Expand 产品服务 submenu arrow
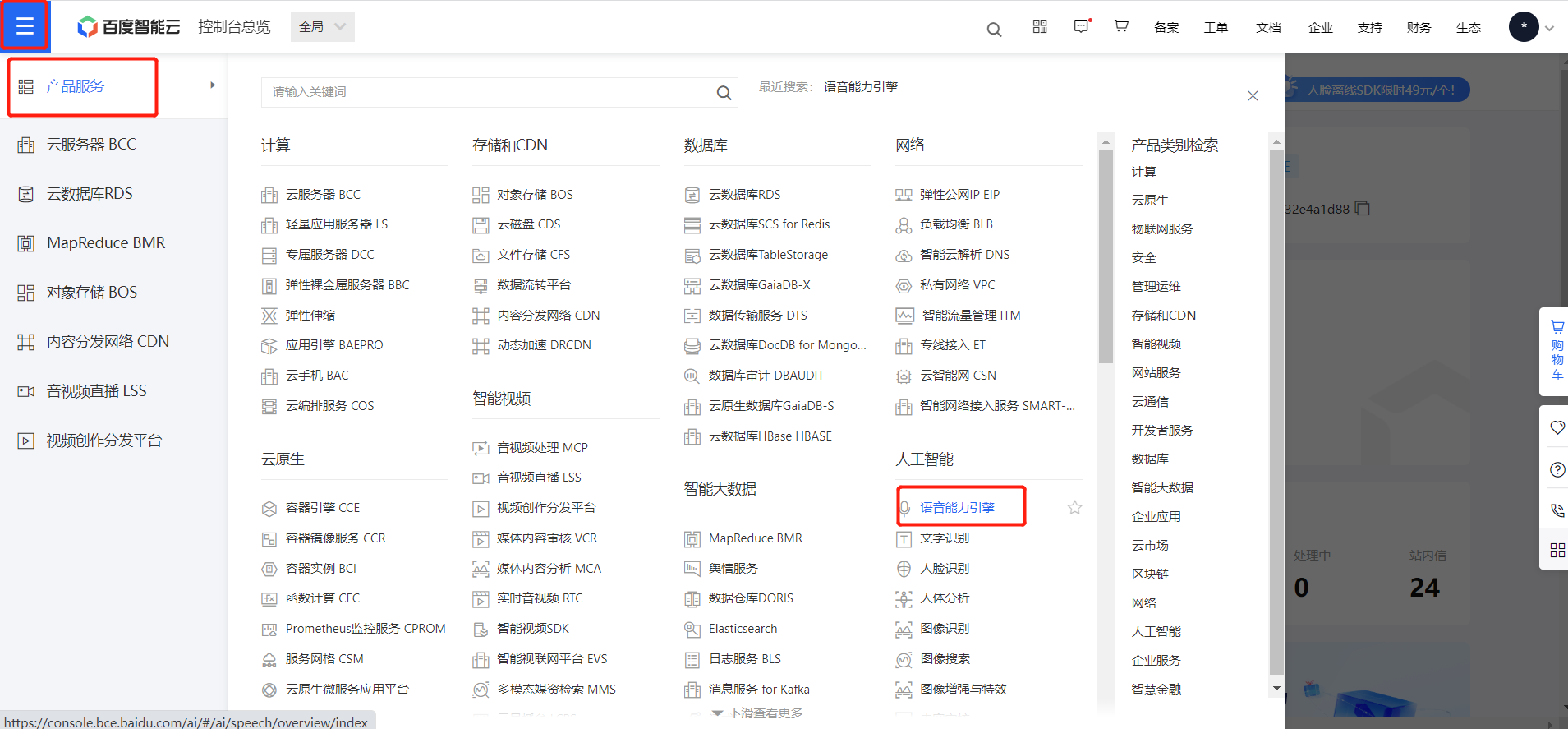This screenshot has width=1568, height=729. tap(213, 85)
